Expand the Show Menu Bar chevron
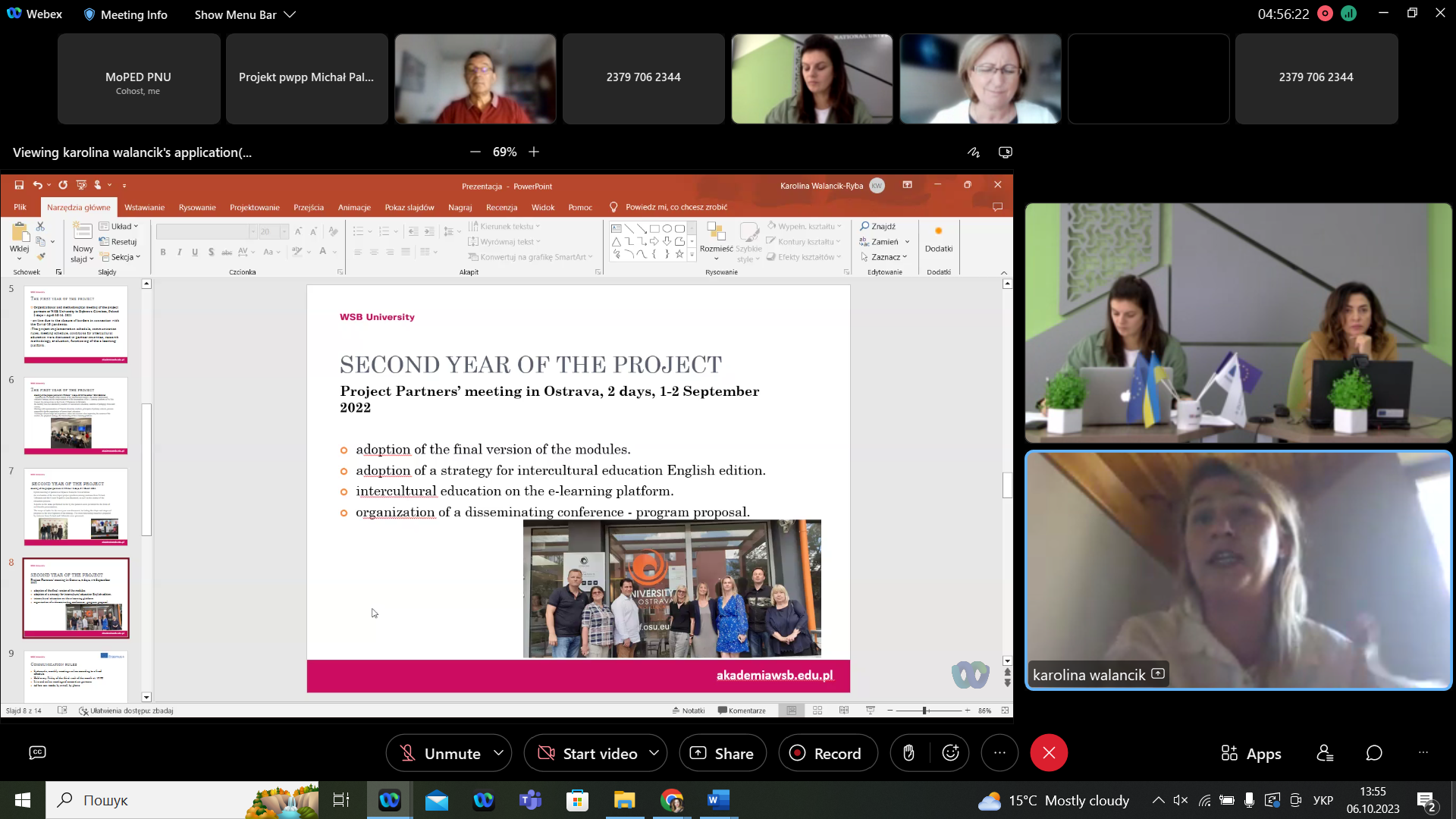Screen dimensions: 1456x819 [290, 14]
